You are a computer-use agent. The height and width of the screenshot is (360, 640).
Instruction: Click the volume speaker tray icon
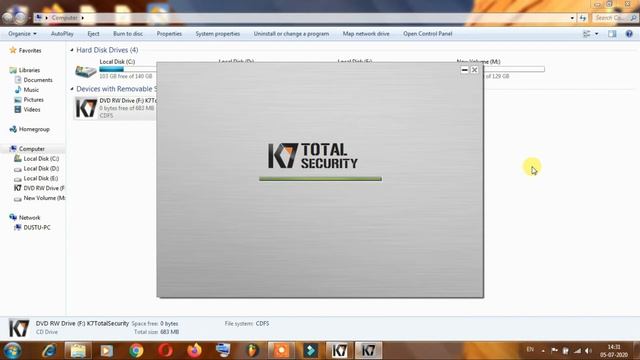(x=588, y=351)
